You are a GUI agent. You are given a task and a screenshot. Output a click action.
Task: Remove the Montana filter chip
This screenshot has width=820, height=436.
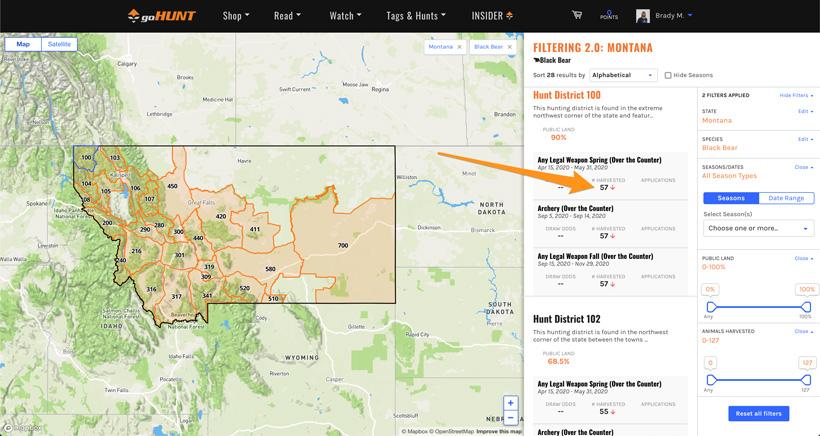click(459, 47)
